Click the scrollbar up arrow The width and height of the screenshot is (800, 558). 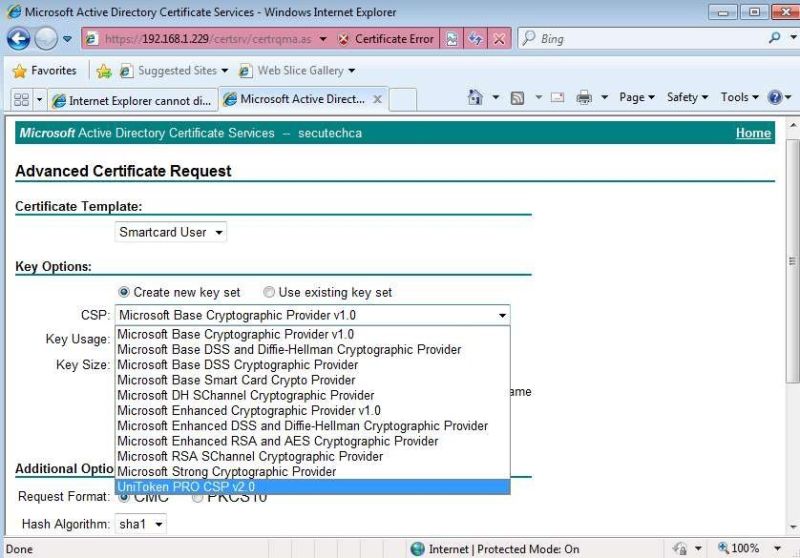coord(792,124)
